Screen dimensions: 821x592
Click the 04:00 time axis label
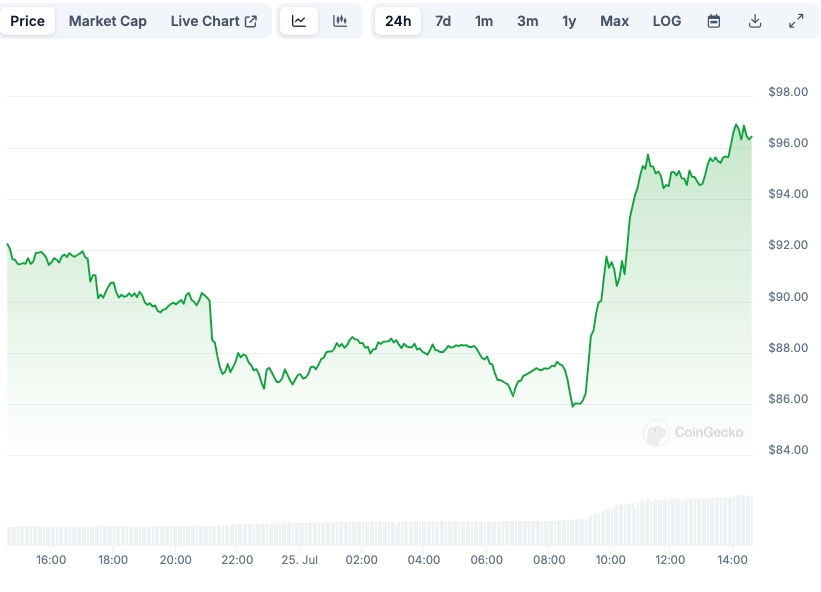coord(424,560)
